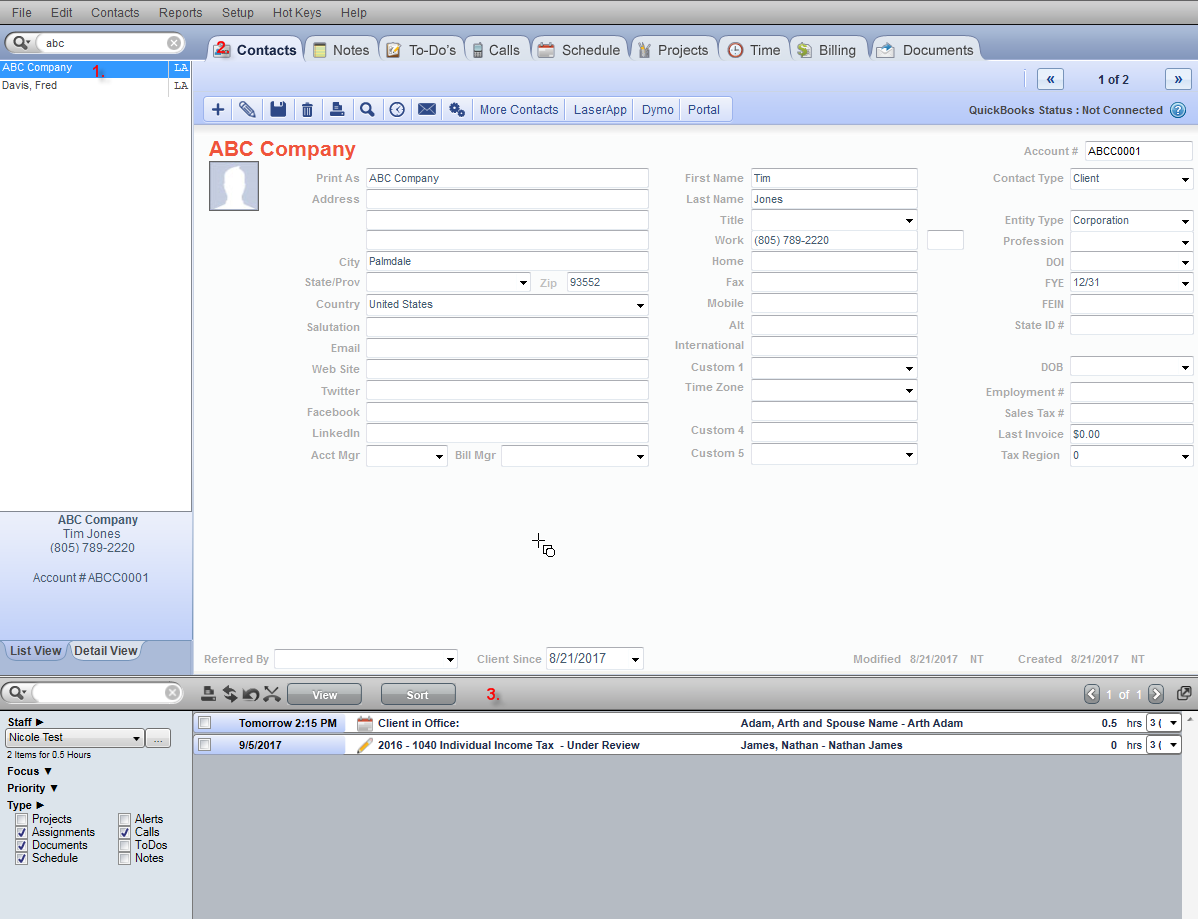Print contact with printer toolbar icon
The image size is (1198, 919).
point(337,109)
